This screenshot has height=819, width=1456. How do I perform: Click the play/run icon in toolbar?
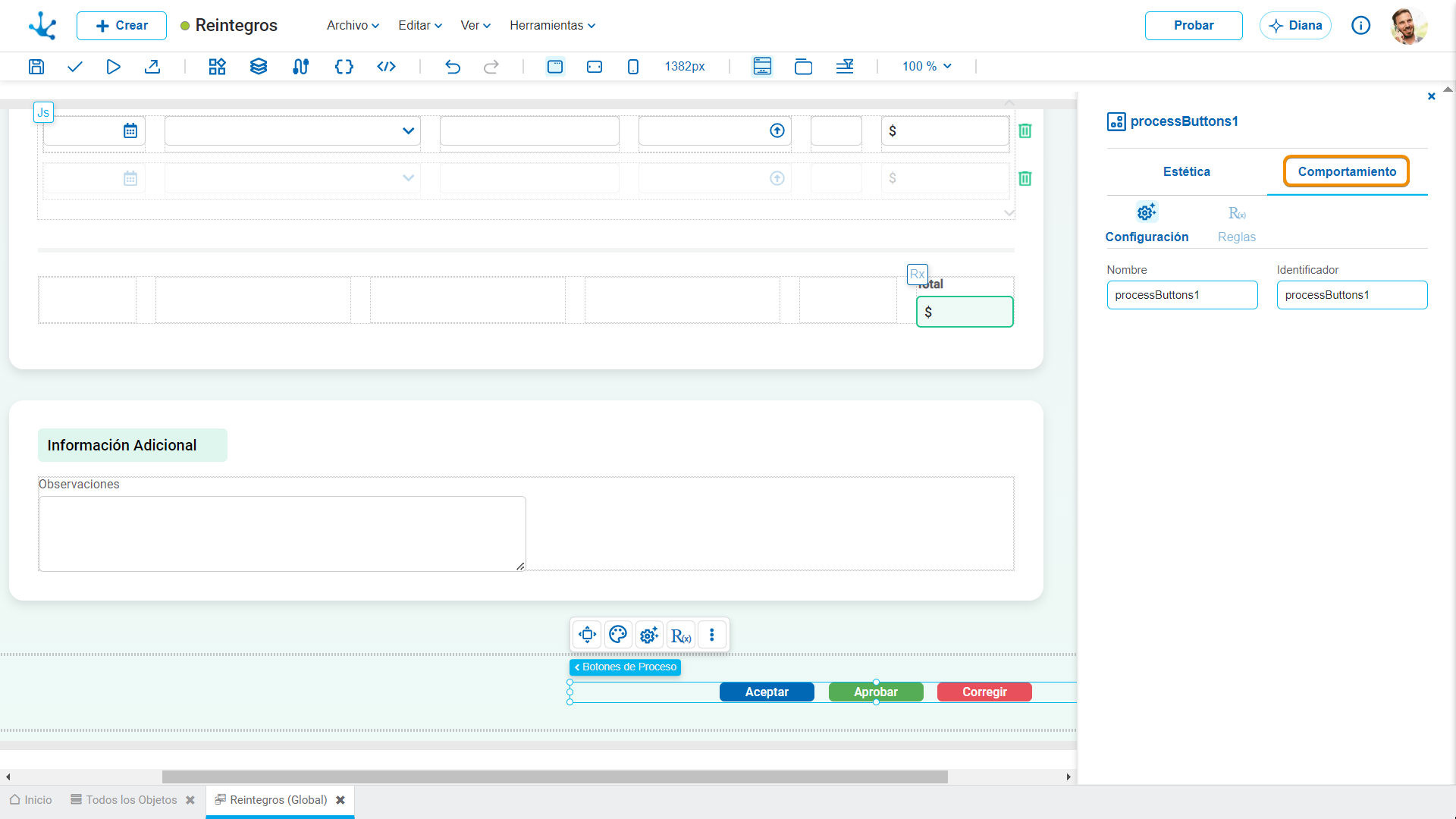point(113,67)
